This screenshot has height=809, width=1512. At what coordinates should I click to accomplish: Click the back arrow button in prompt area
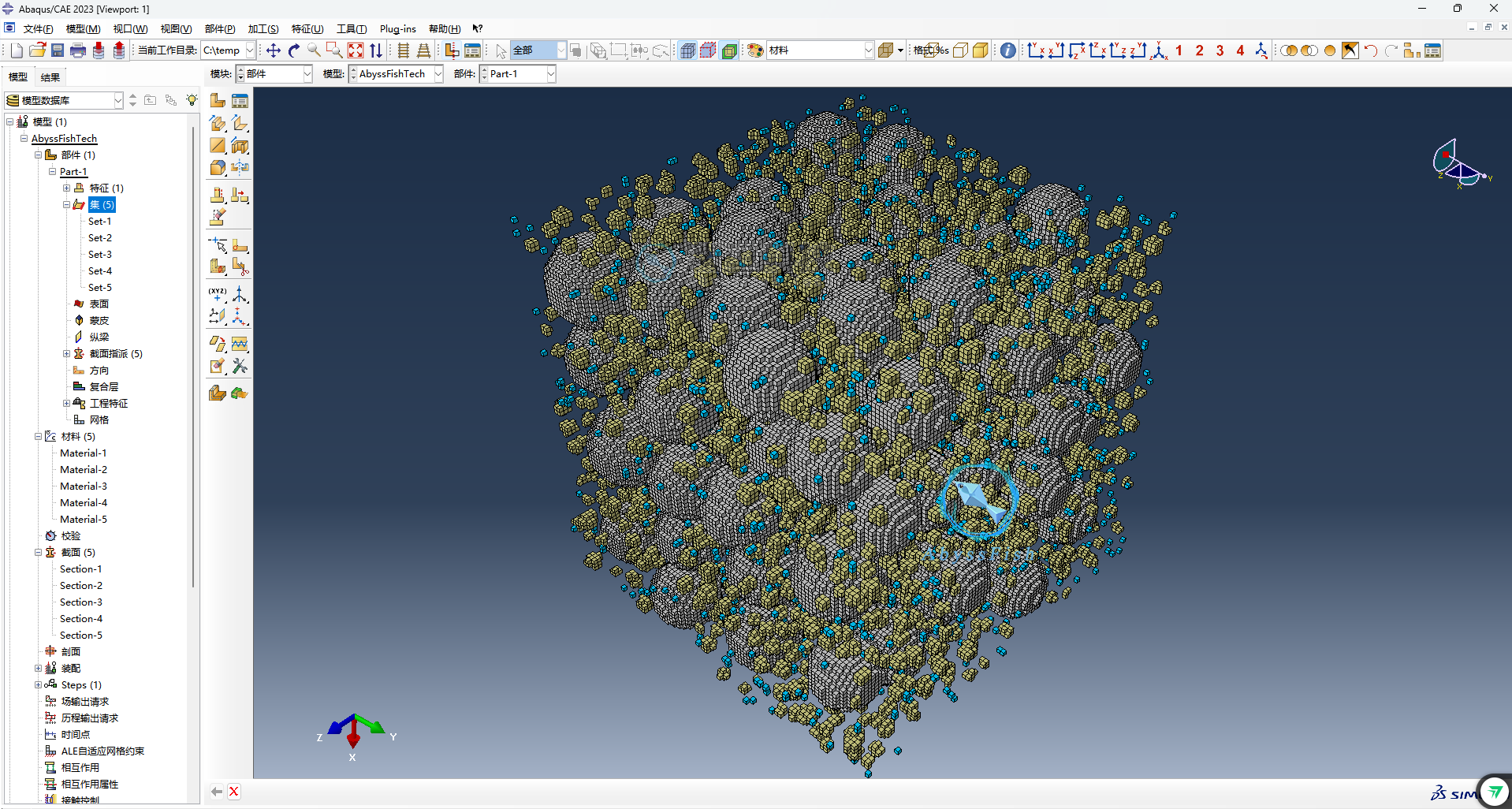point(216,792)
